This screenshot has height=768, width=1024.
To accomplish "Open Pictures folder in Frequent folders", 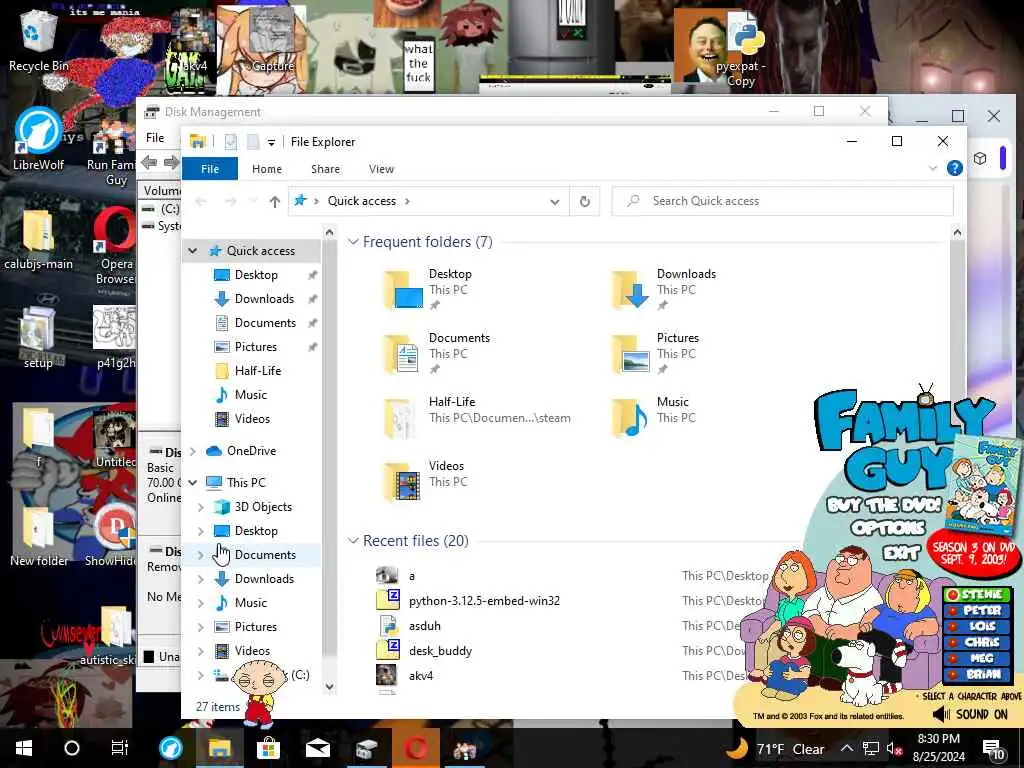I will coord(656,353).
